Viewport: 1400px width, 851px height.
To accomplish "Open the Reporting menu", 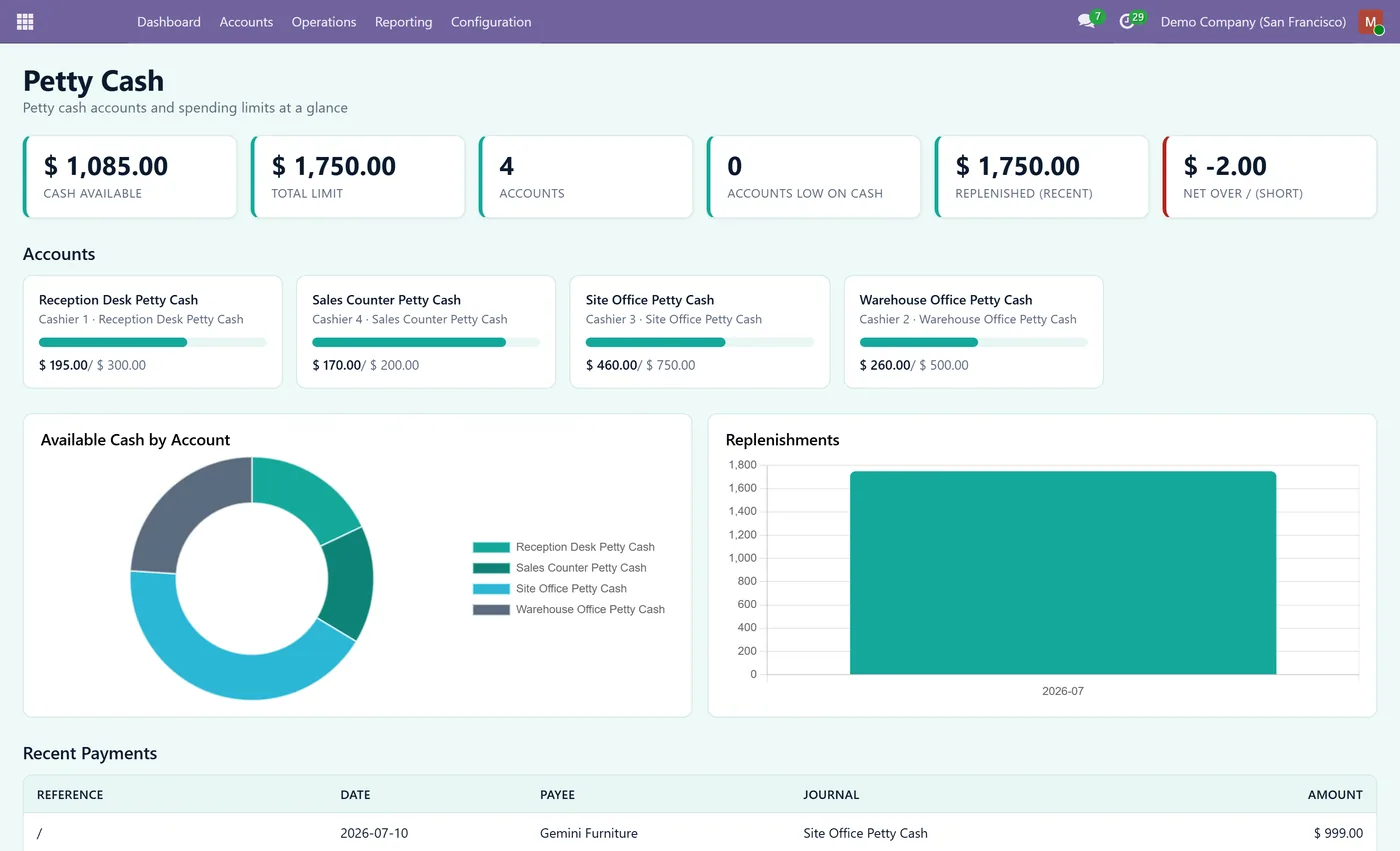I will [x=404, y=21].
